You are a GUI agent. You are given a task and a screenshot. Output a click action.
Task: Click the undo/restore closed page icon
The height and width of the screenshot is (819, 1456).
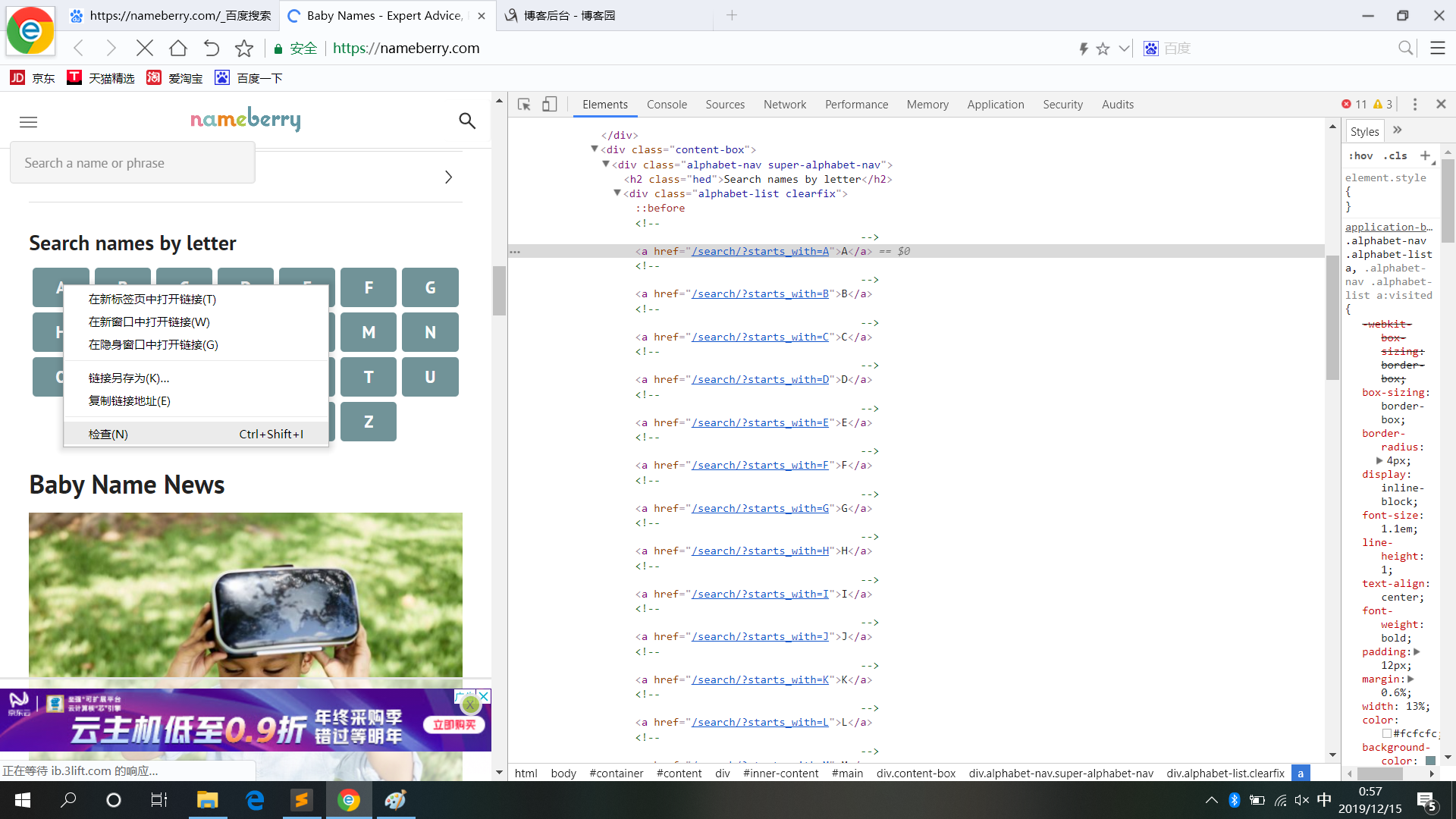click(211, 49)
